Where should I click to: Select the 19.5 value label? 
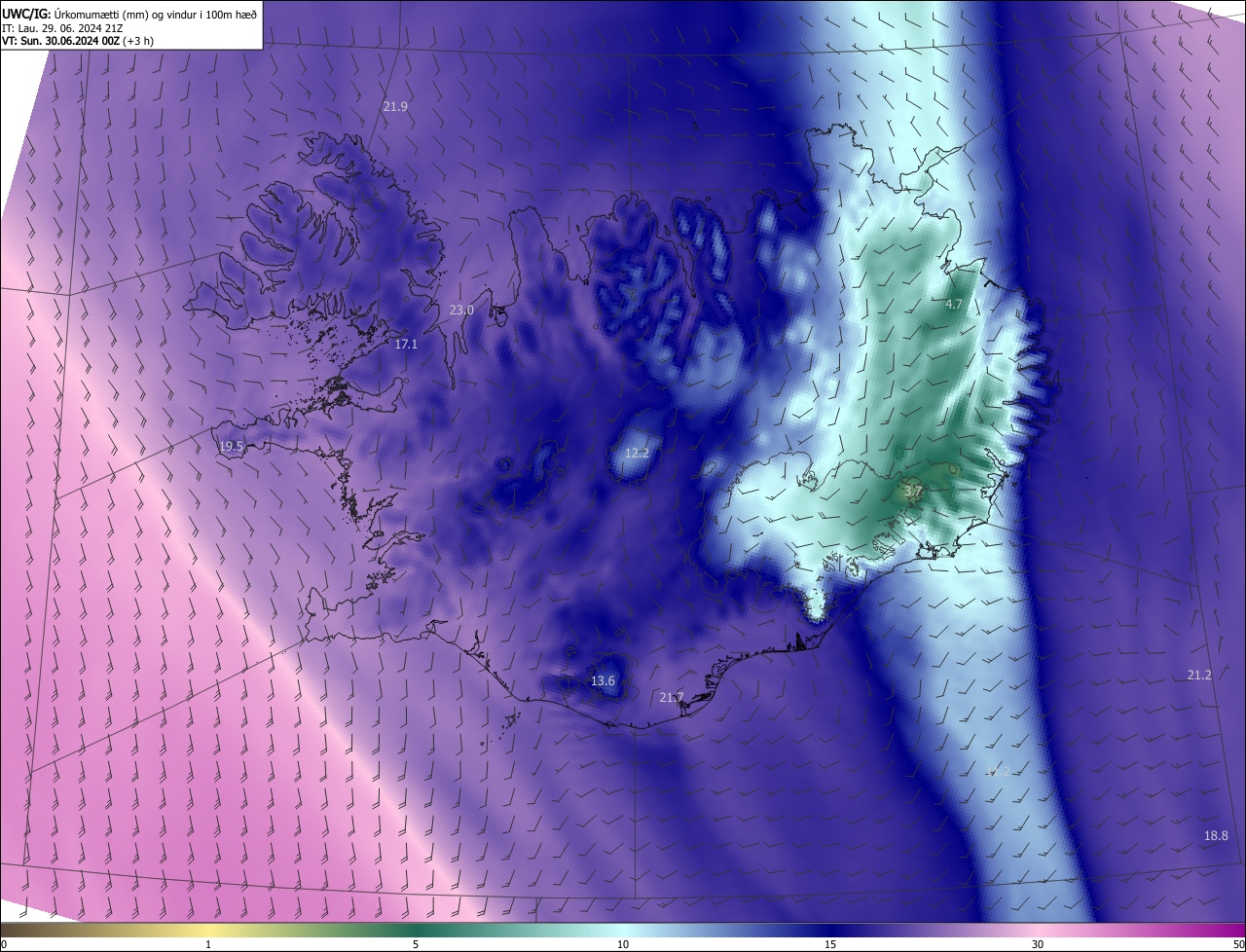(231, 446)
